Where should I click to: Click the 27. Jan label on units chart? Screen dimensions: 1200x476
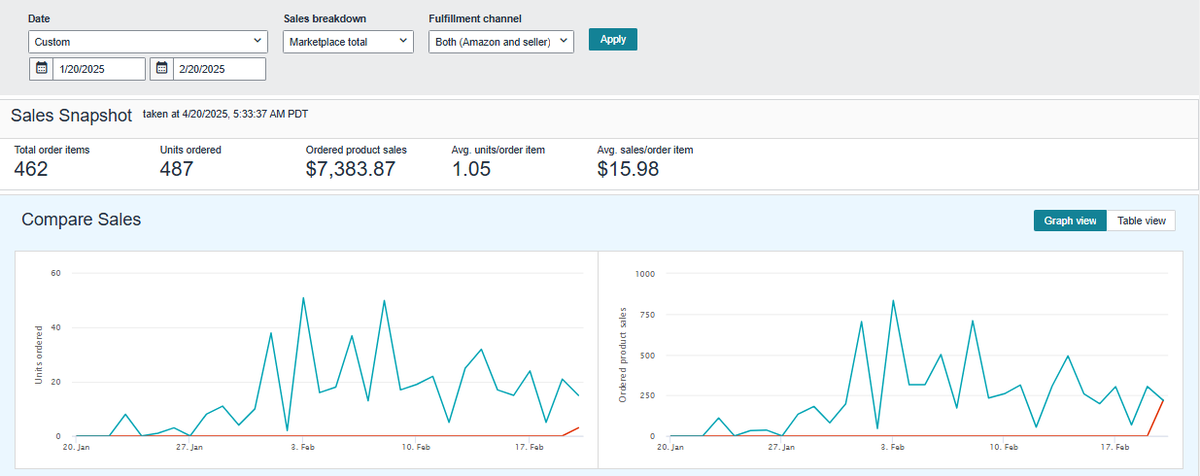point(190,448)
